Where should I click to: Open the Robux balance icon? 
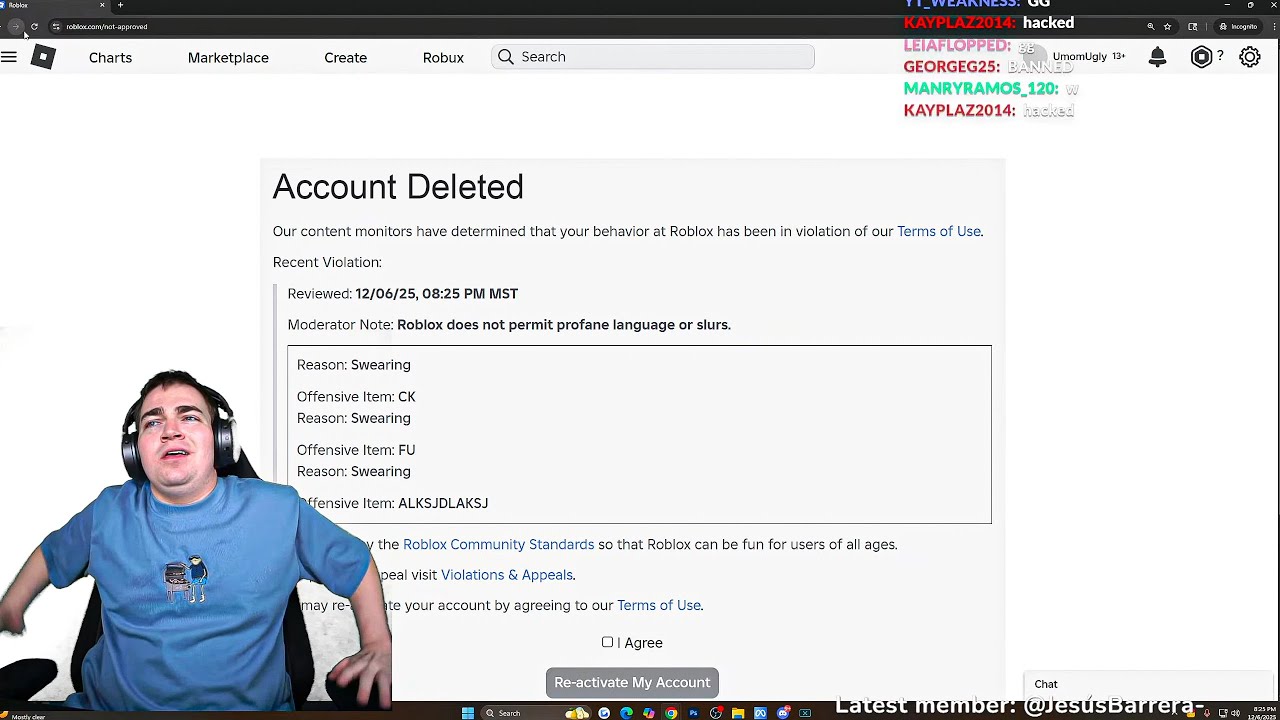[x=1201, y=57]
